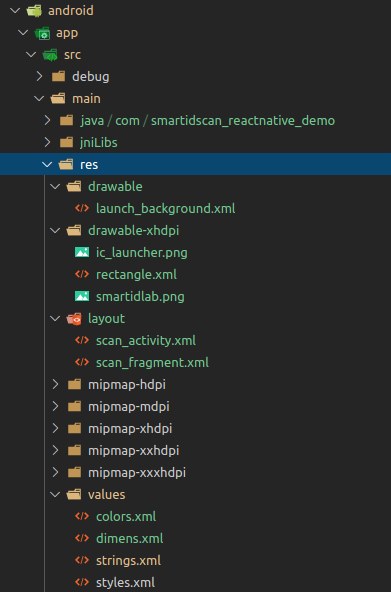Click the mipmap-xxxhdpi folder icon

75,472
